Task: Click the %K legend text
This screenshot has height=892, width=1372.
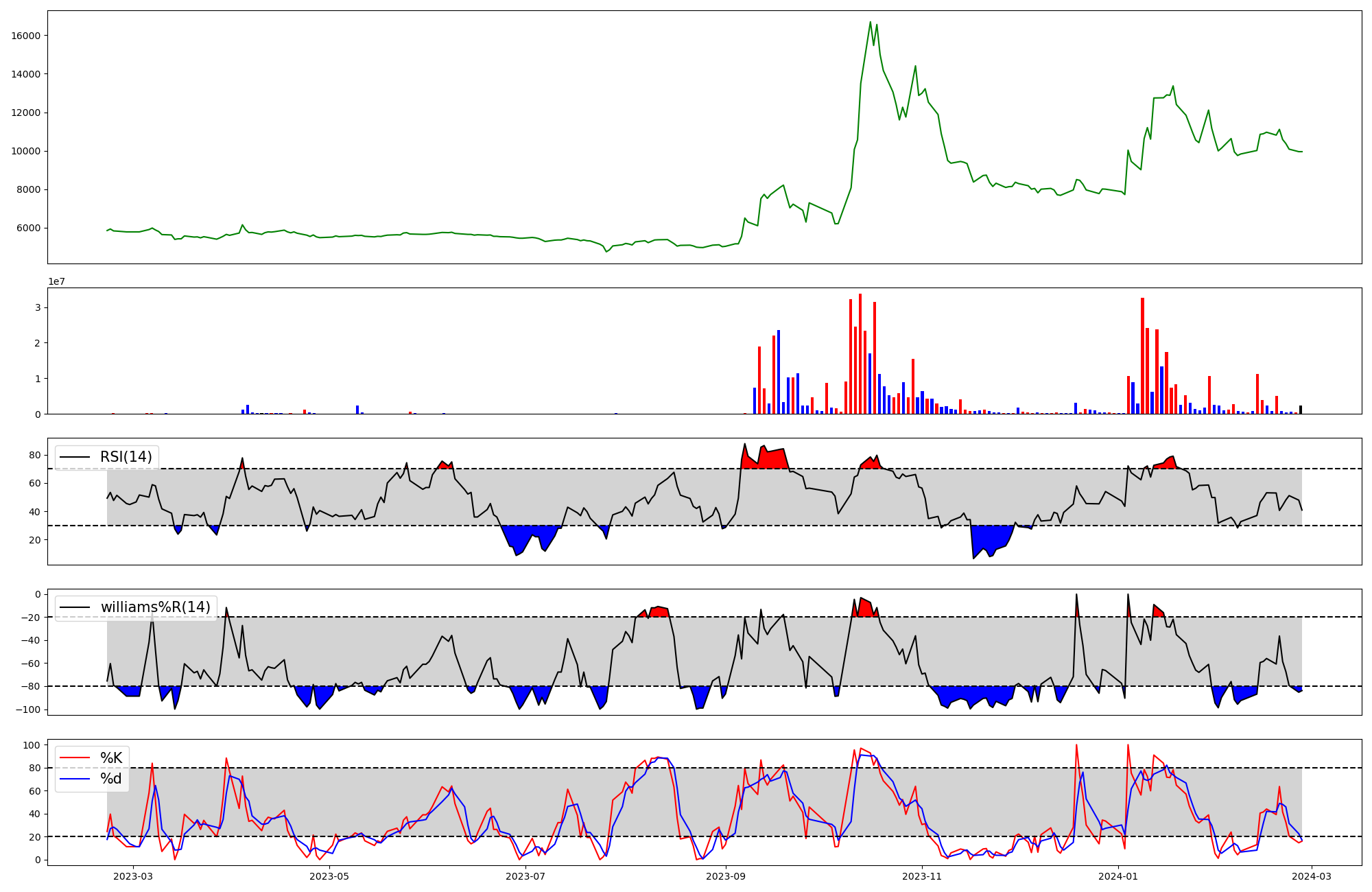Action: pyautogui.click(x=111, y=758)
